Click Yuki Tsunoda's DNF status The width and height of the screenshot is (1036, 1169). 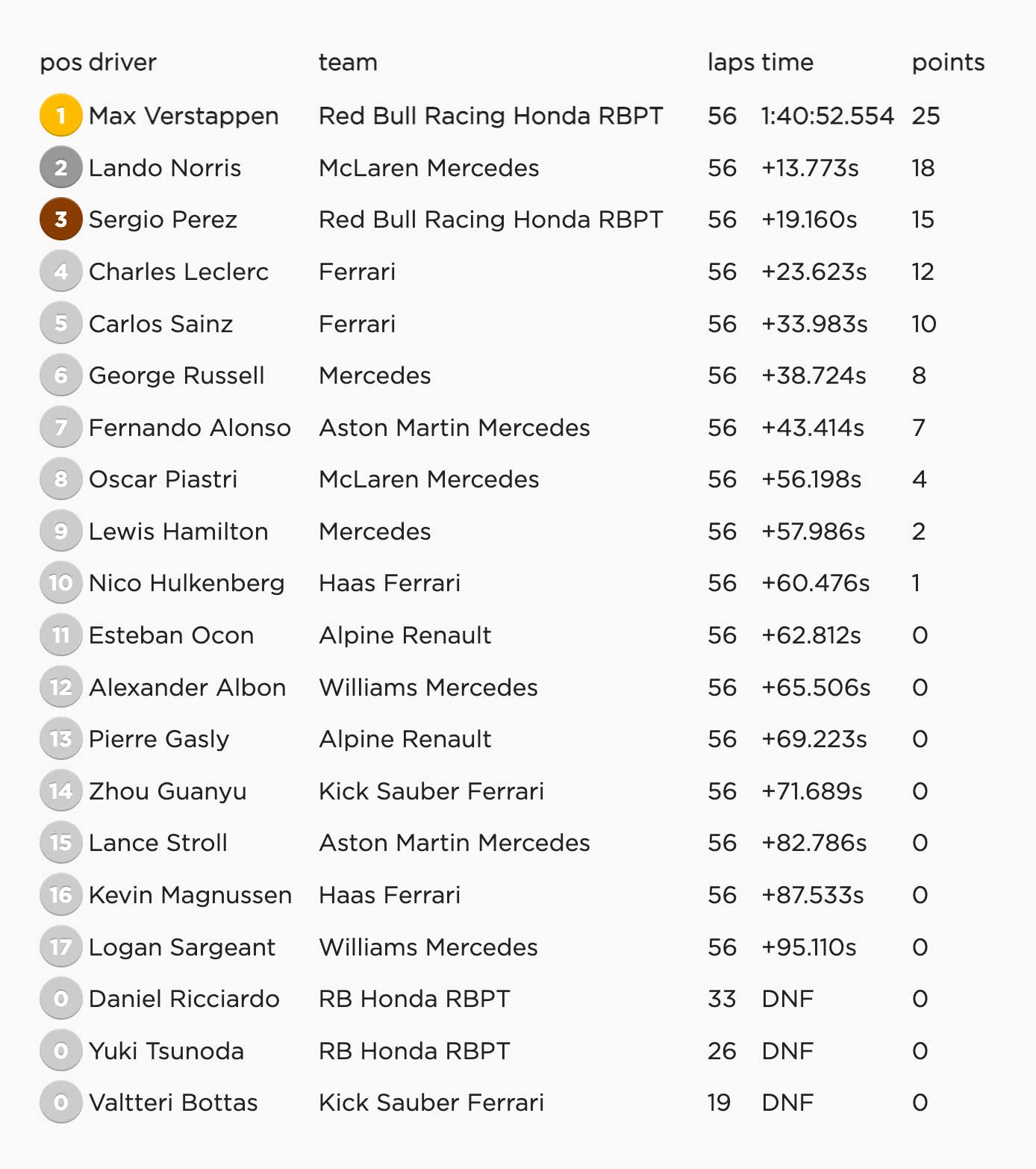(787, 1051)
